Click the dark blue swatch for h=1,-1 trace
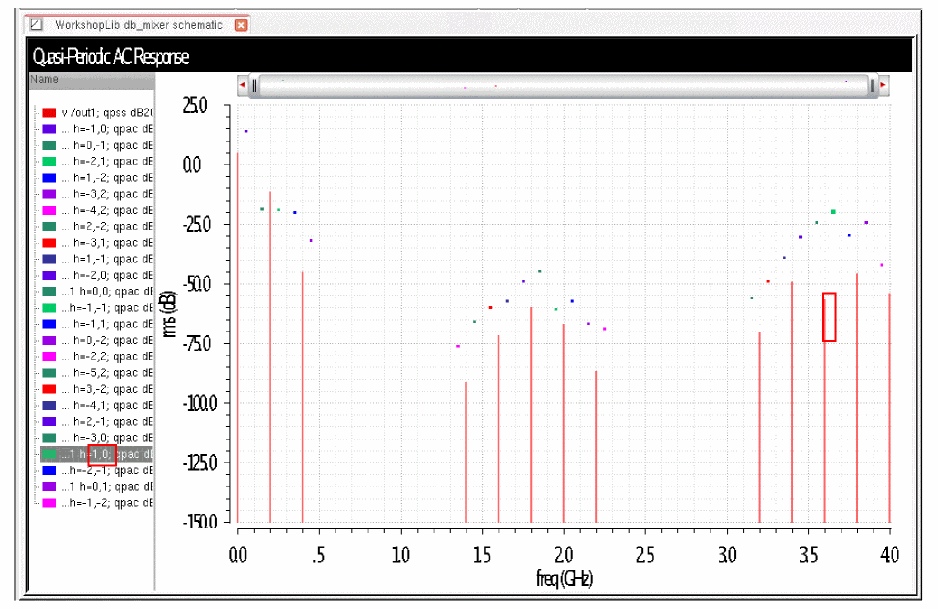The height and width of the screenshot is (609, 938). click(x=49, y=259)
